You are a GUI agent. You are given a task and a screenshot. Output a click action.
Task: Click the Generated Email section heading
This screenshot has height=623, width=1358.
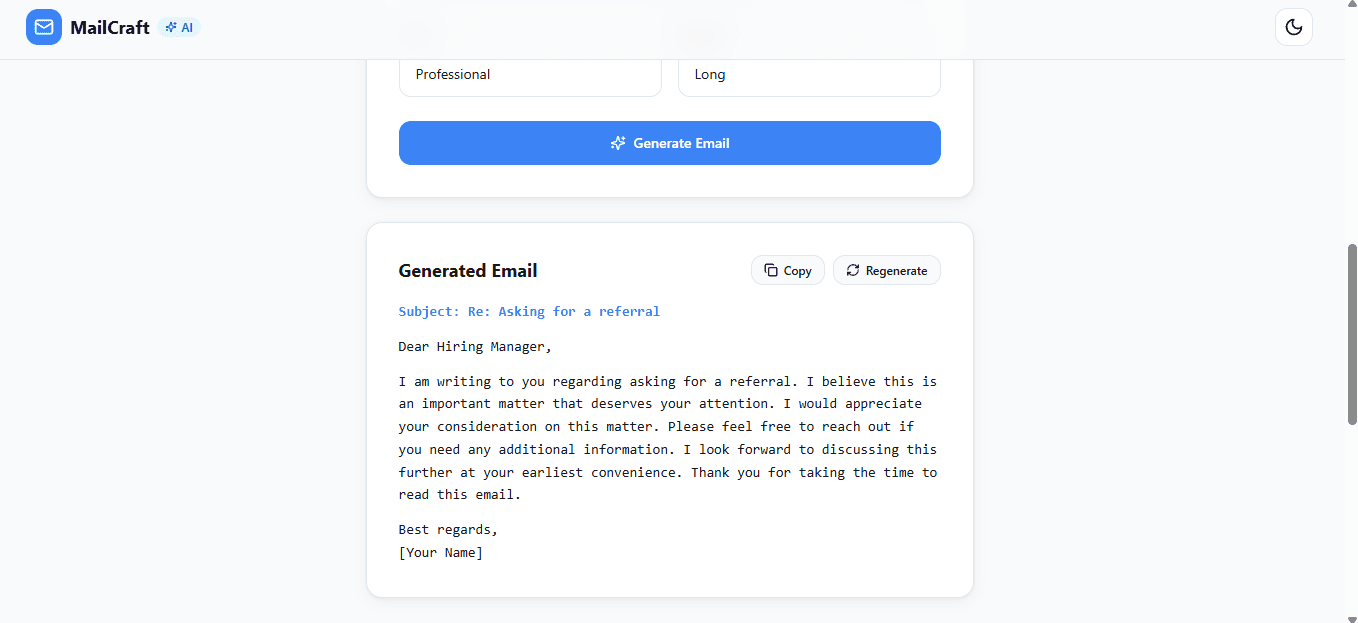468,270
